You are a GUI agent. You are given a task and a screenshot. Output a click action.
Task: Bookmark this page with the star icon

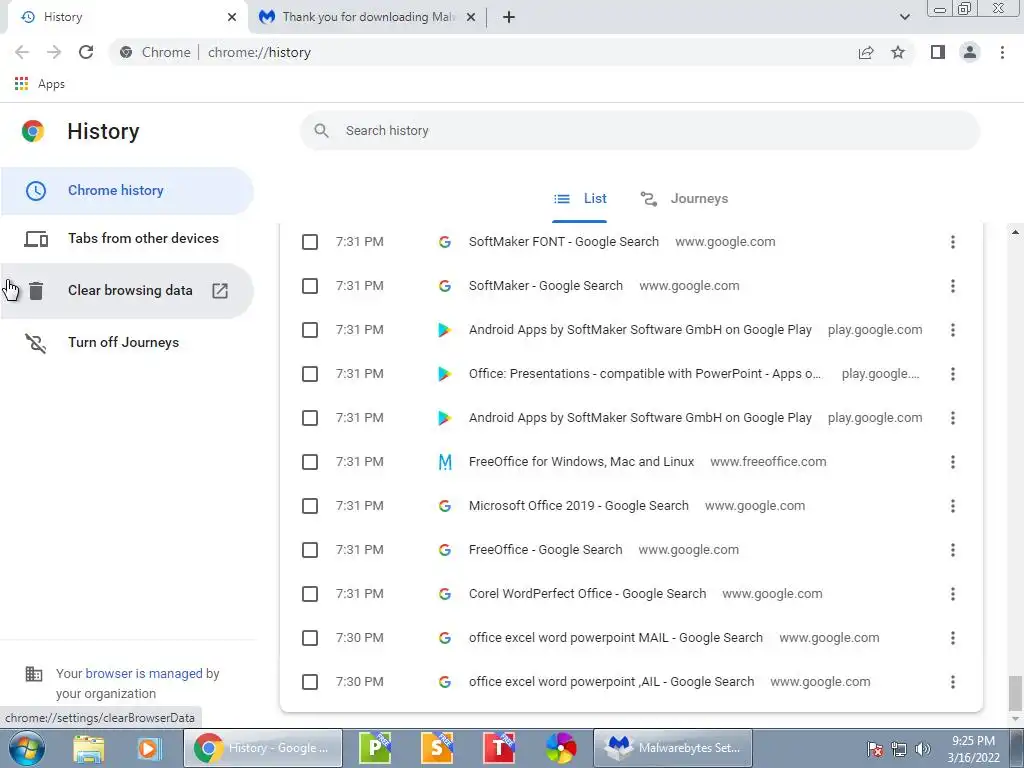pyautogui.click(x=898, y=52)
